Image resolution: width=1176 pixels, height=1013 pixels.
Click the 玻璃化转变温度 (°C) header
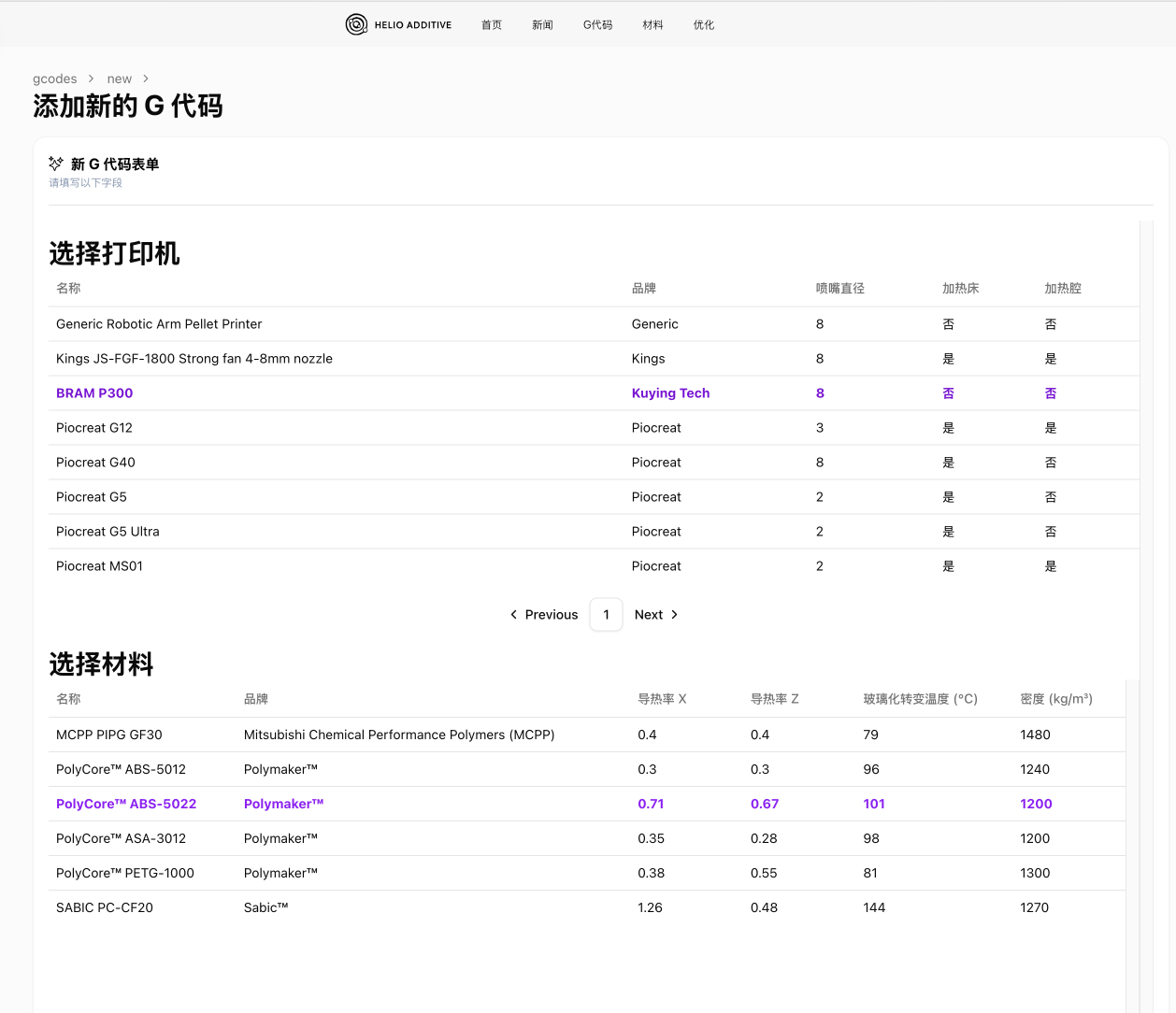coord(921,699)
